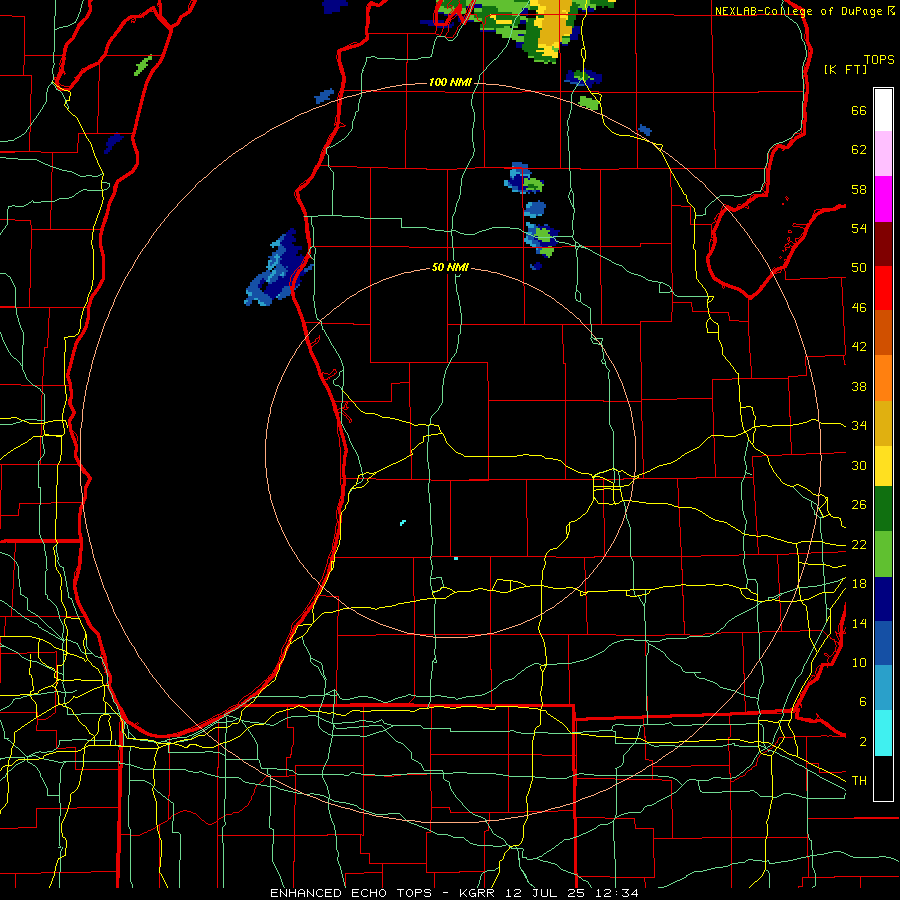Image resolution: width=900 pixels, height=900 pixels.
Task: Select the white 66 kft color swatch
Action: pos(883,110)
